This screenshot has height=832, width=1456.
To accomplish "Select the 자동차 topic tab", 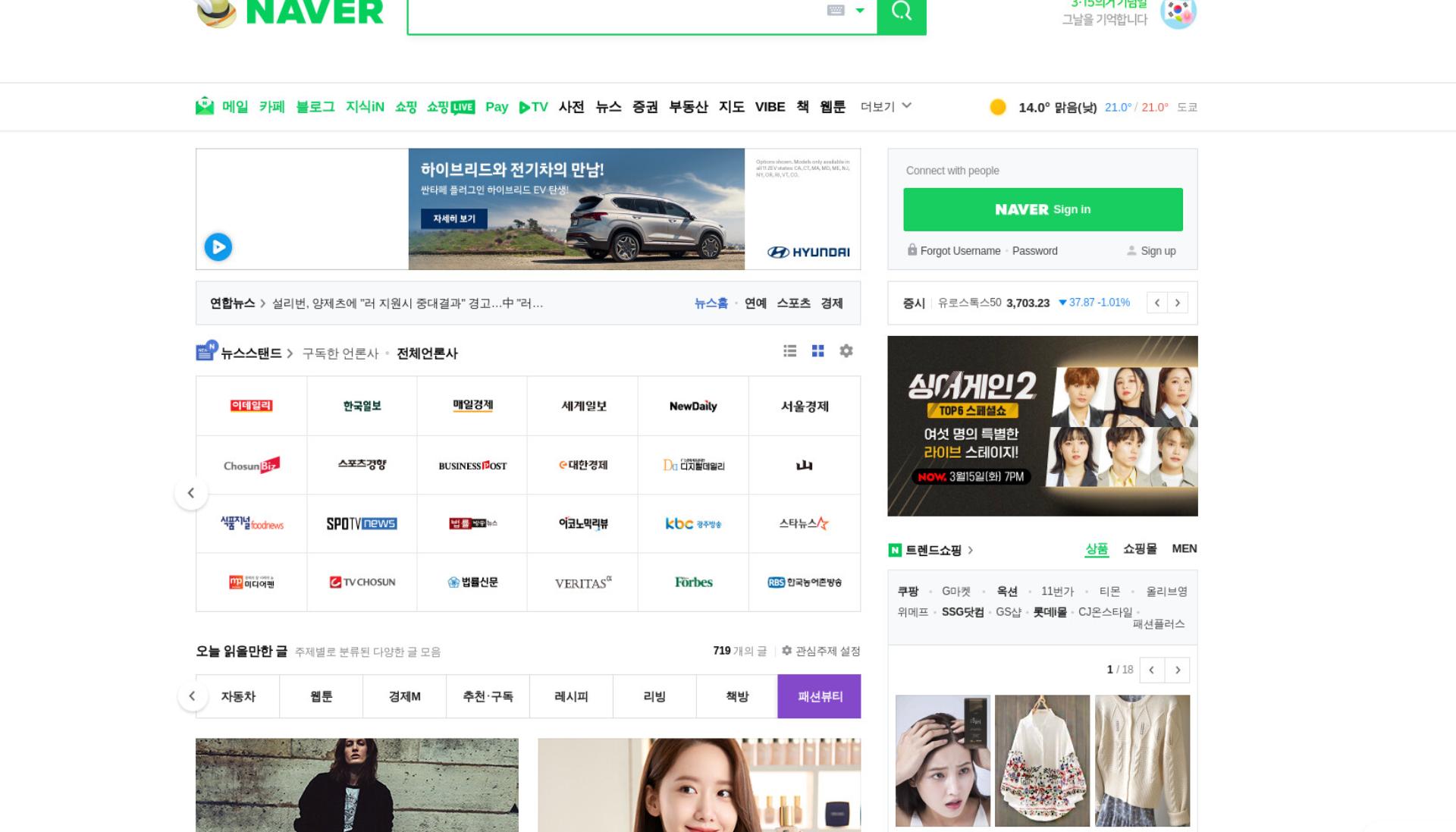I will (238, 696).
